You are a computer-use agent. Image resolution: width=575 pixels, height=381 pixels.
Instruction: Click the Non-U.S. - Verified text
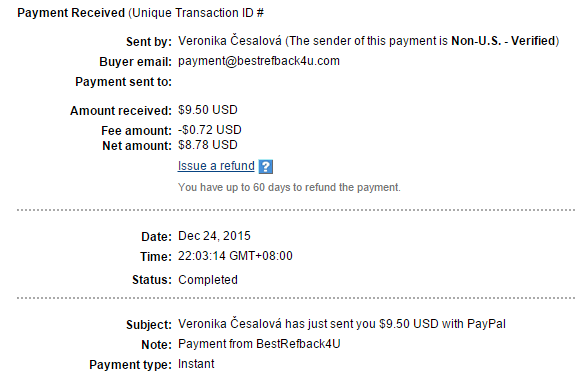(x=503, y=41)
